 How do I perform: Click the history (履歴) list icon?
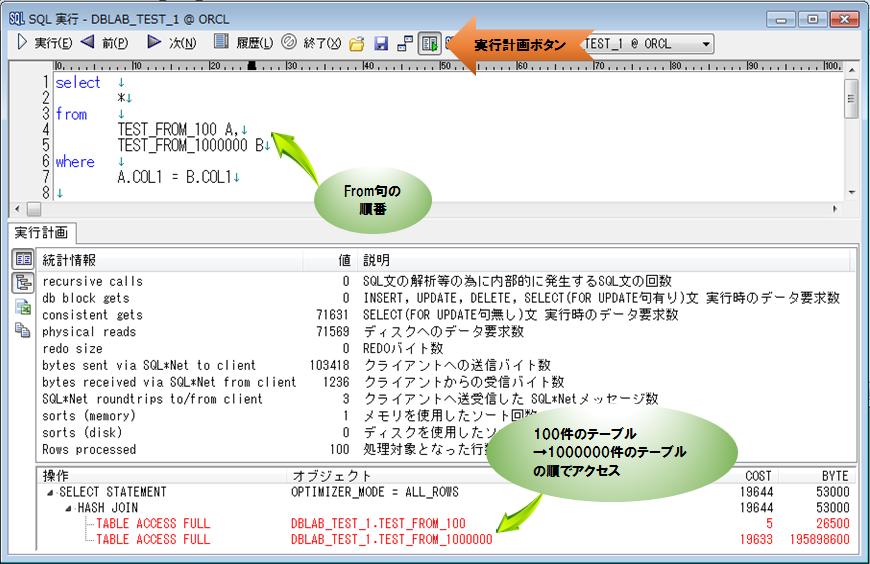point(219,44)
